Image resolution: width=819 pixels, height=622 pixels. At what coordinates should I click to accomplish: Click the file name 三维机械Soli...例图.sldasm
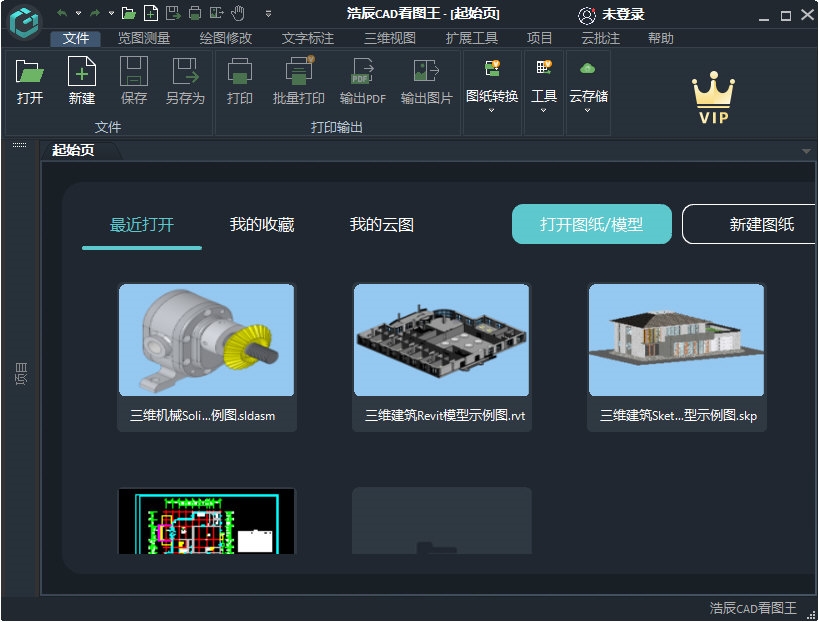pos(203,416)
